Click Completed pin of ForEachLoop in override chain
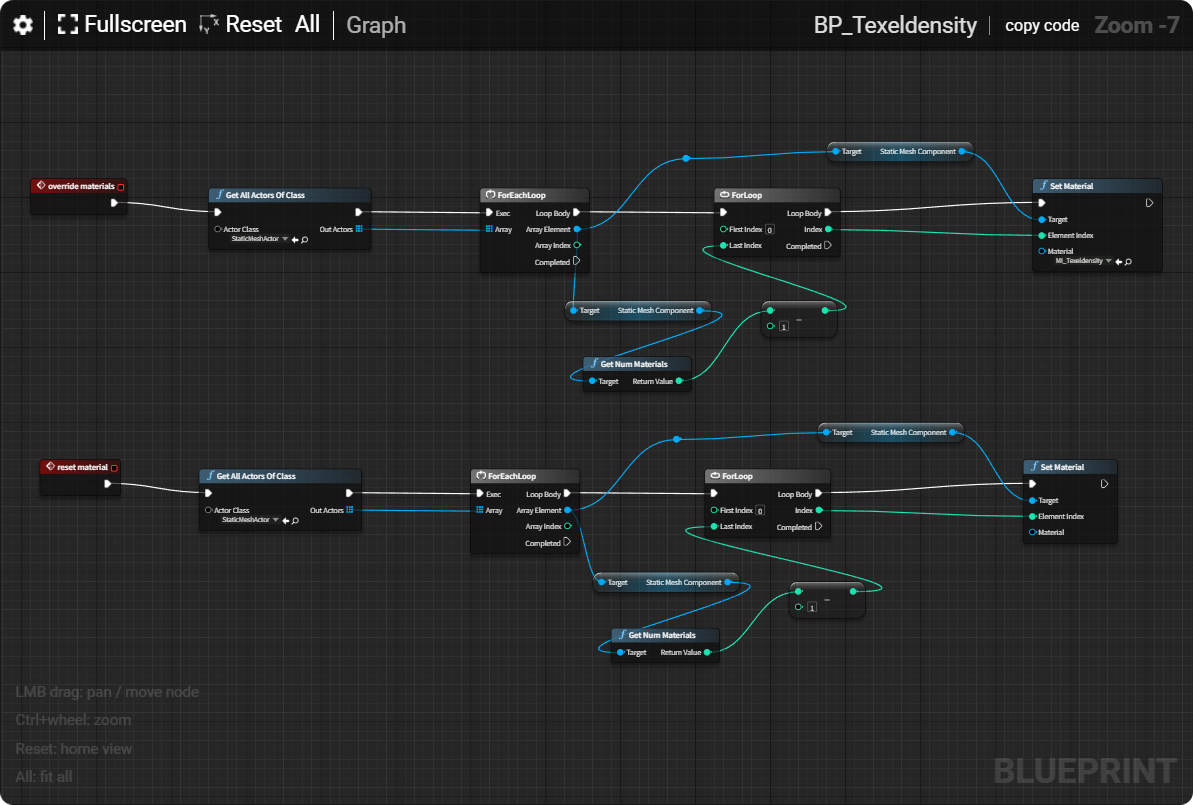The width and height of the screenshot is (1193, 805). click(577, 261)
